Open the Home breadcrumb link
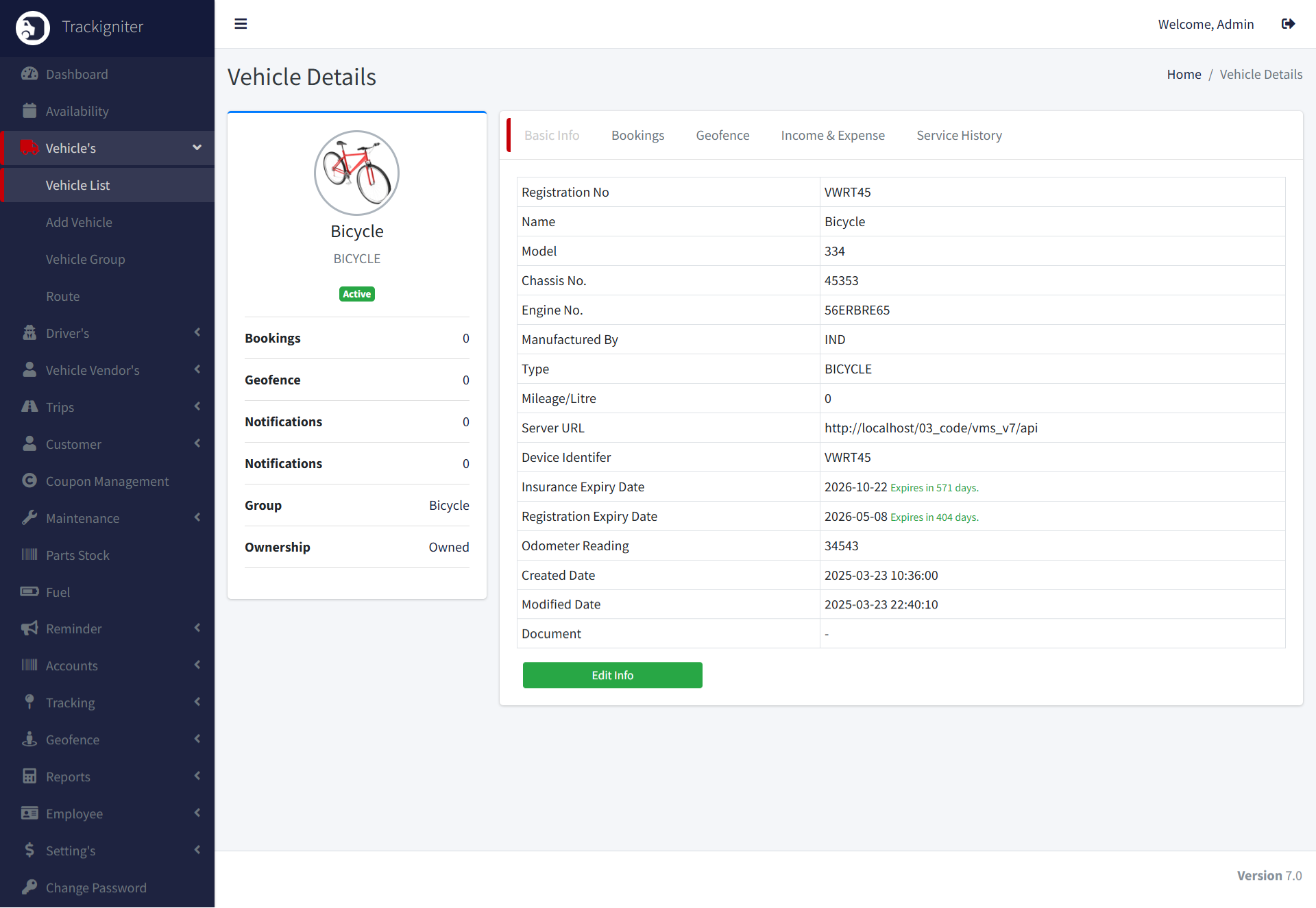 1184,74
